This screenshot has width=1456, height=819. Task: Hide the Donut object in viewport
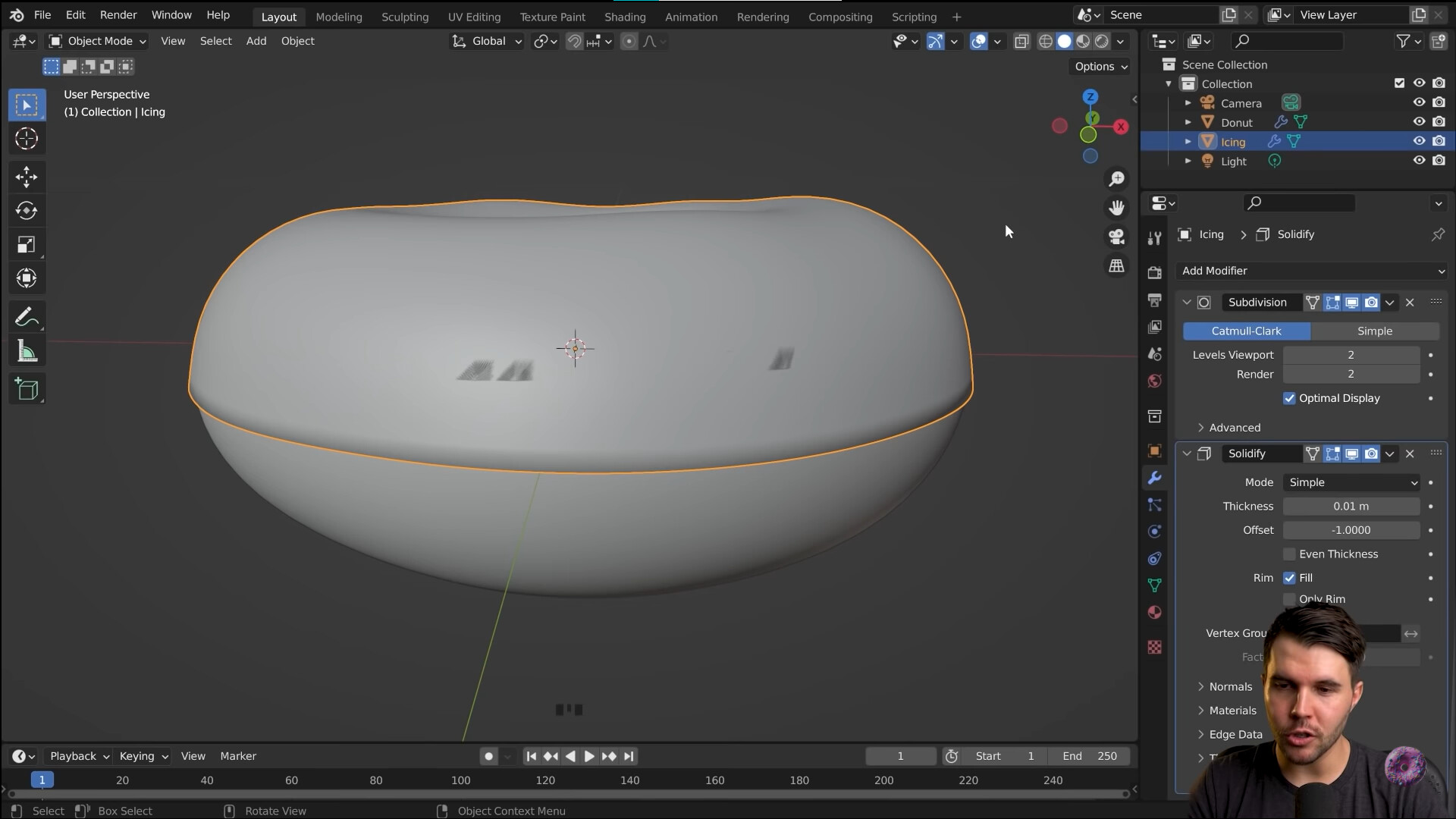(x=1419, y=122)
